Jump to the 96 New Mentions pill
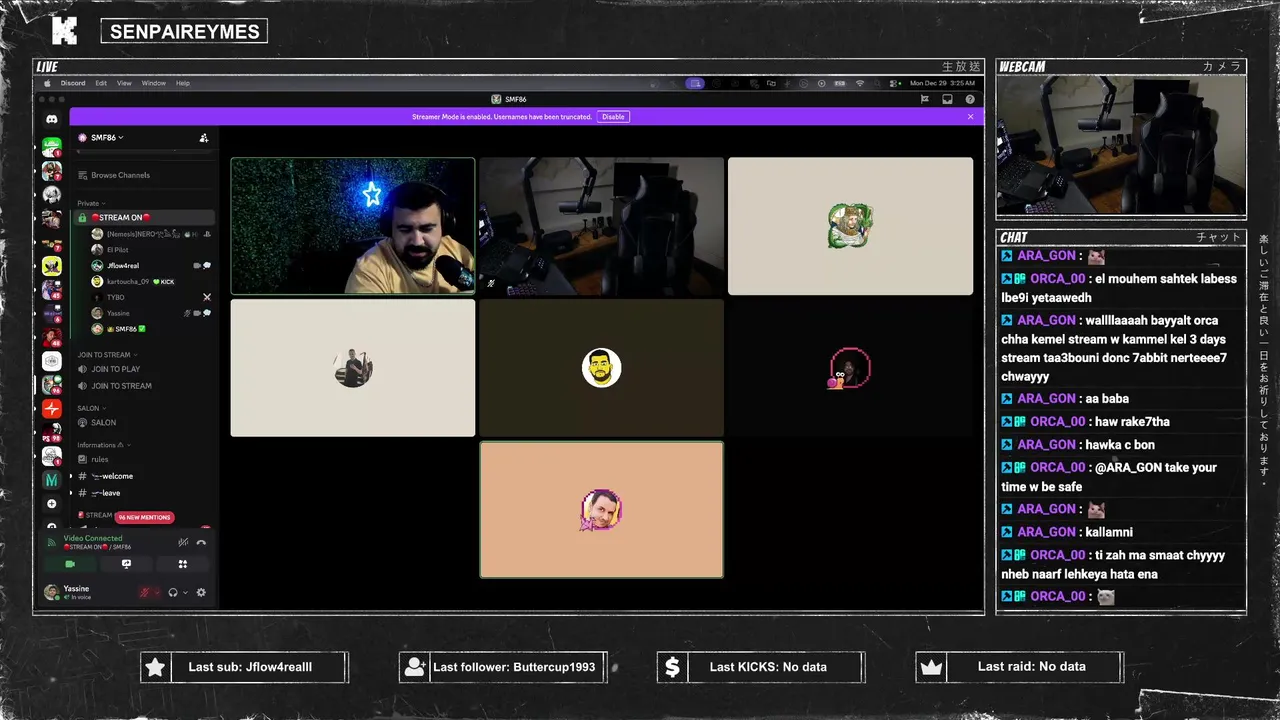This screenshot has height=720, width=1280. click(144, 517)
